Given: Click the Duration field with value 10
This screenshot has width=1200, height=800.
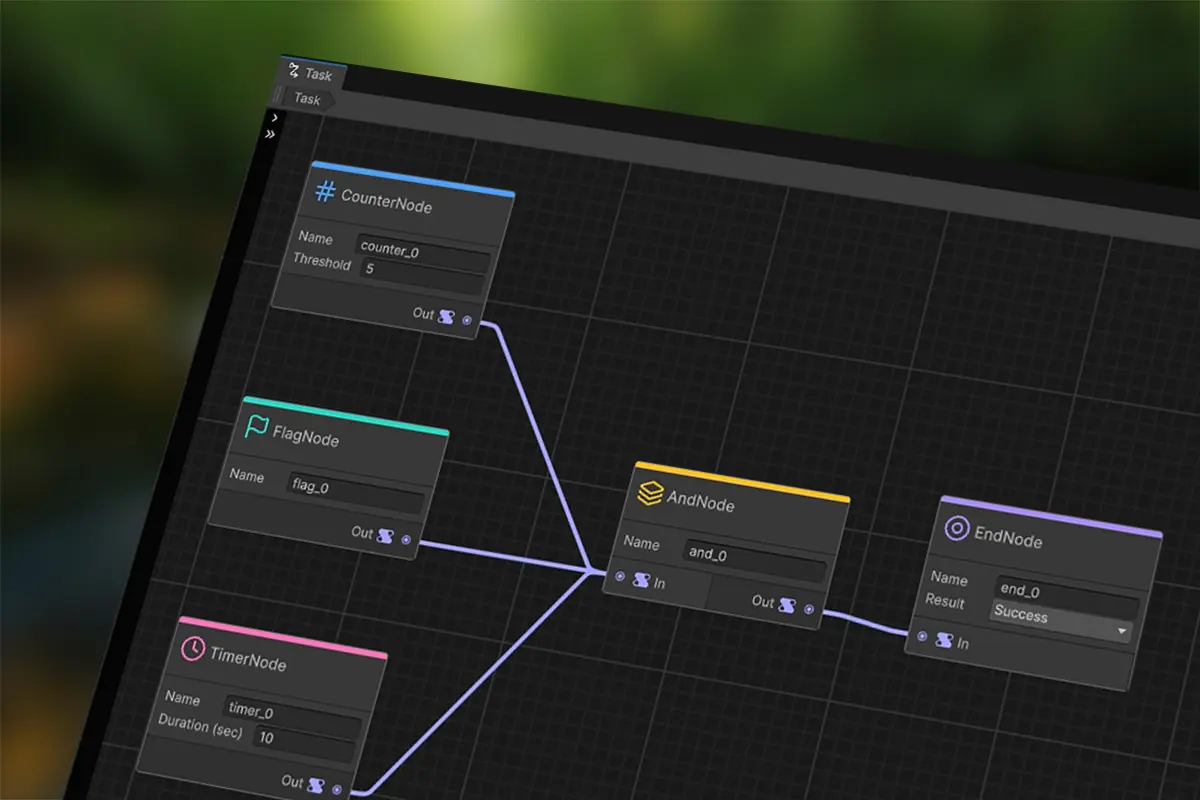Looking at the screenshot, I should [303, 744].
